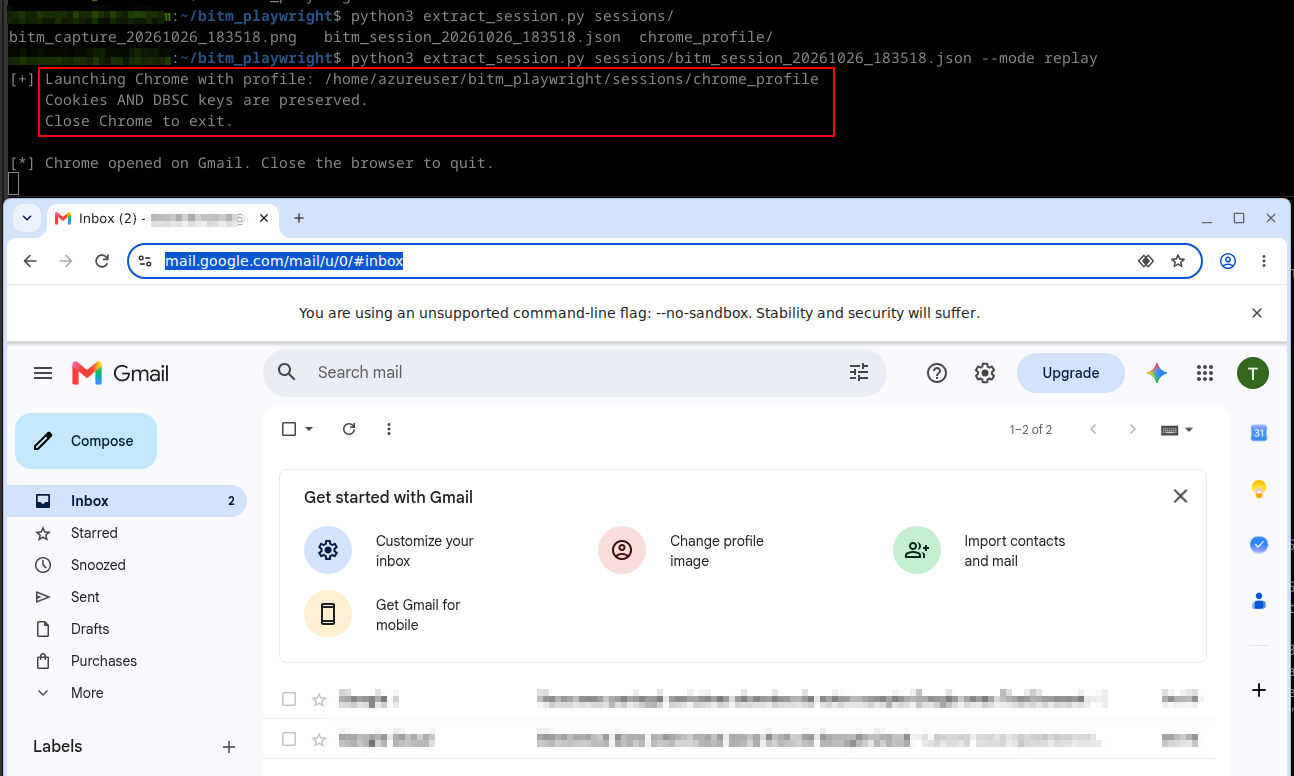This screenshot has width=1294, height=776.
Task: Open Gmail Settings gear
Action: pos(985,373)
